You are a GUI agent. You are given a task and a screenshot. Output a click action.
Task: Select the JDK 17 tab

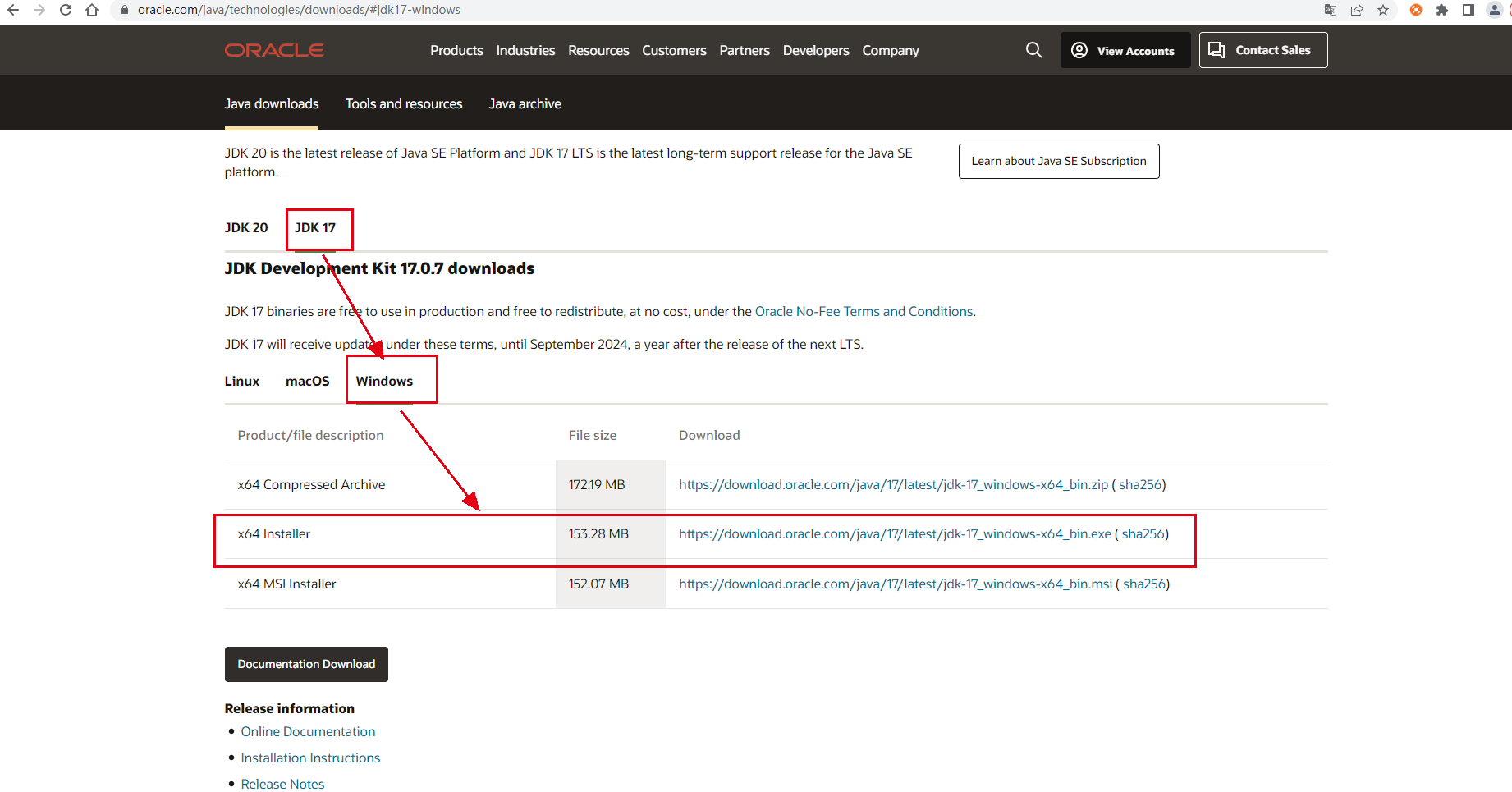click(315, 227)
